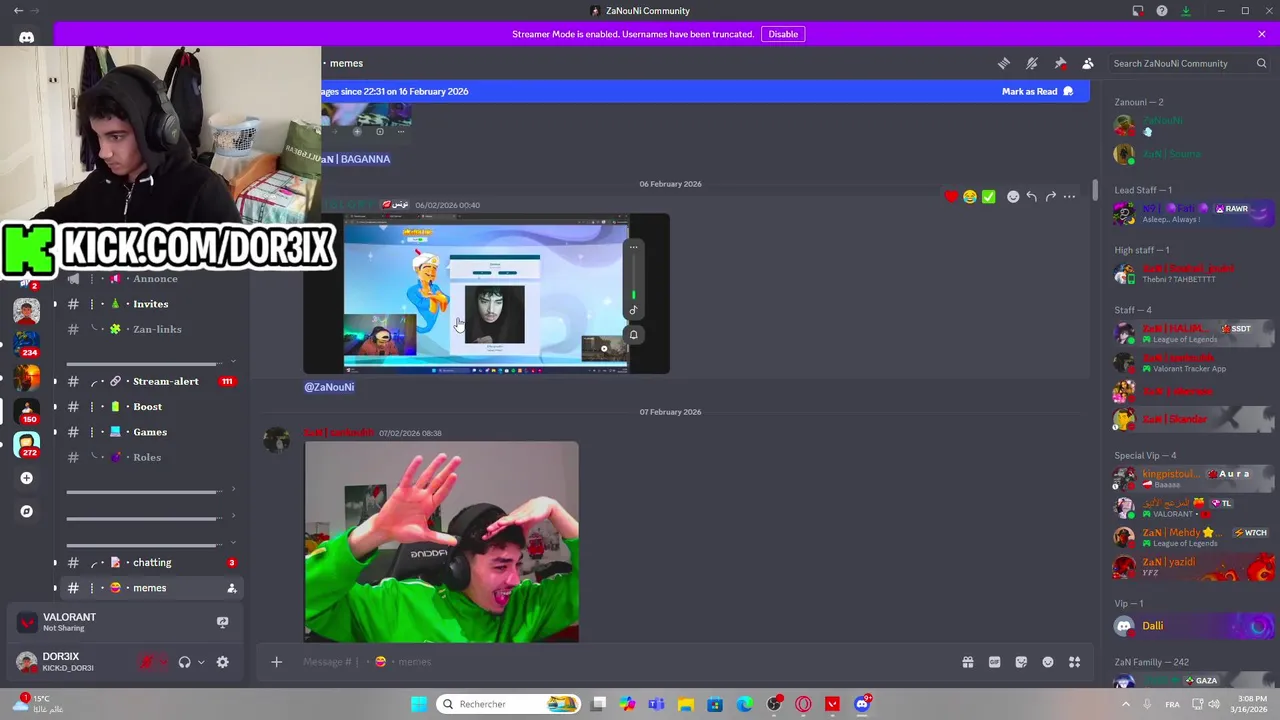This screenshot has height=720, width=1280.
Task: Open GIF picker button
Action: pyautogui.click(x=994, y=662)
